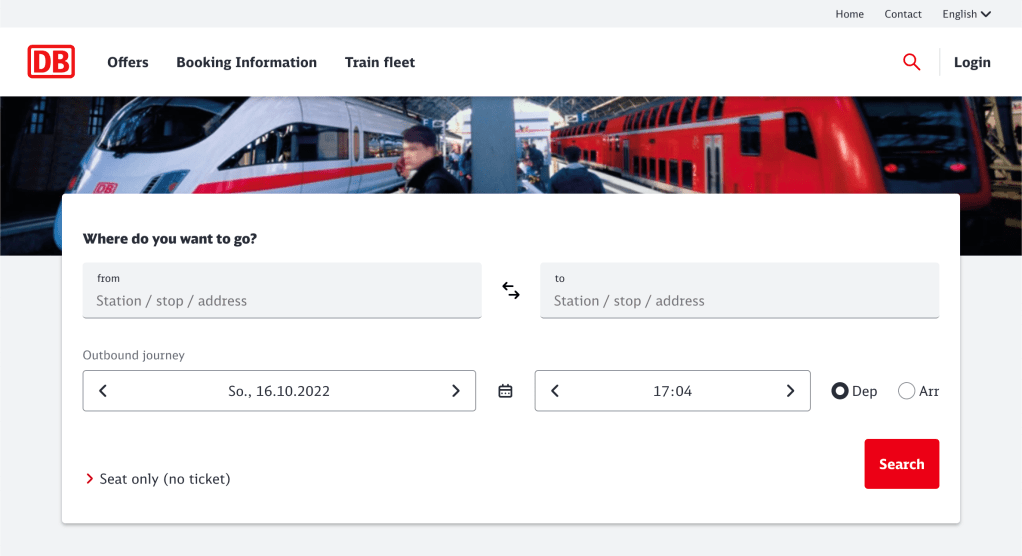
Task: Open the English language dropdown
Action: click(966, 14)
